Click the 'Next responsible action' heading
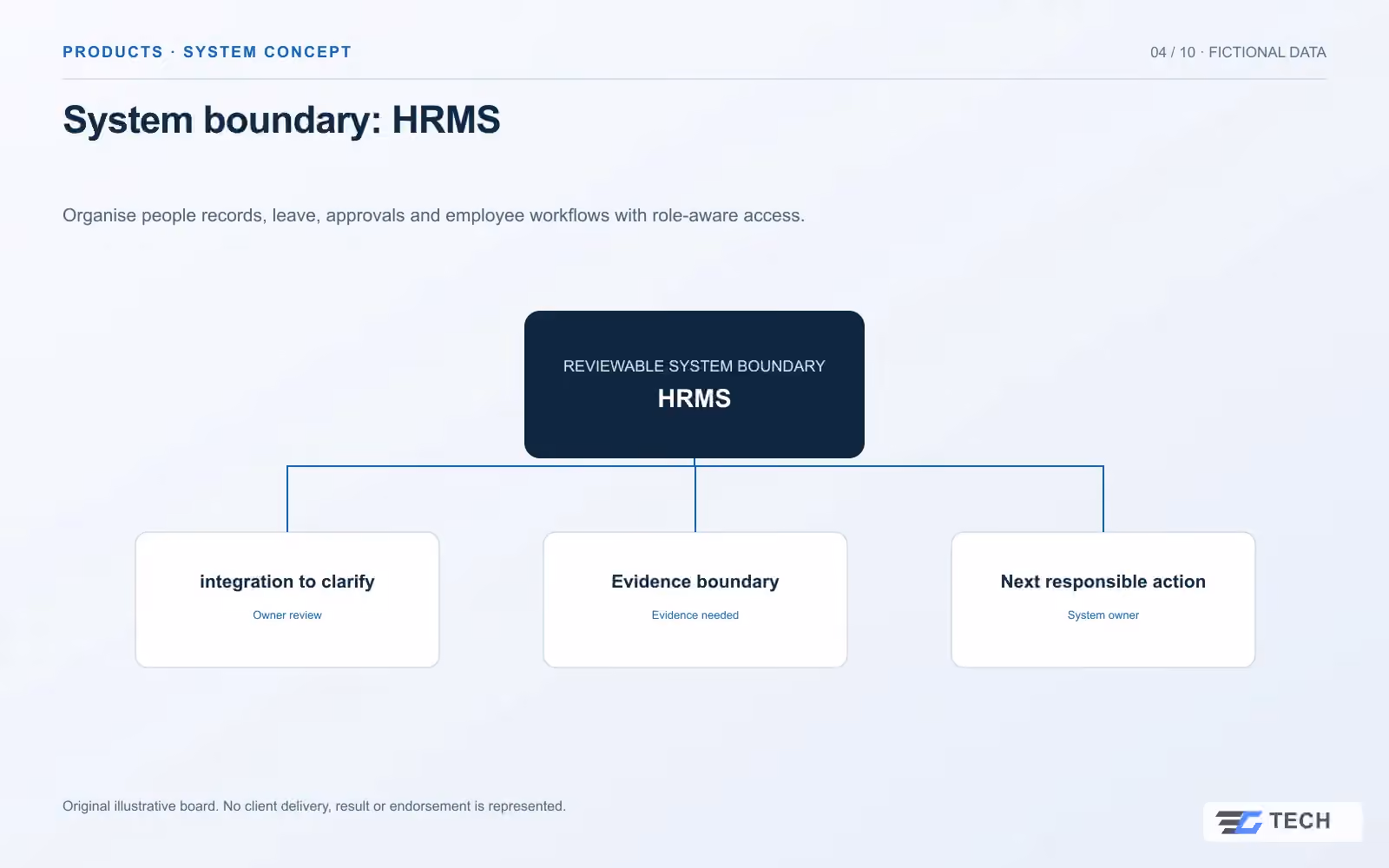Screen dimensions: 1389x868 (1103, 582)
